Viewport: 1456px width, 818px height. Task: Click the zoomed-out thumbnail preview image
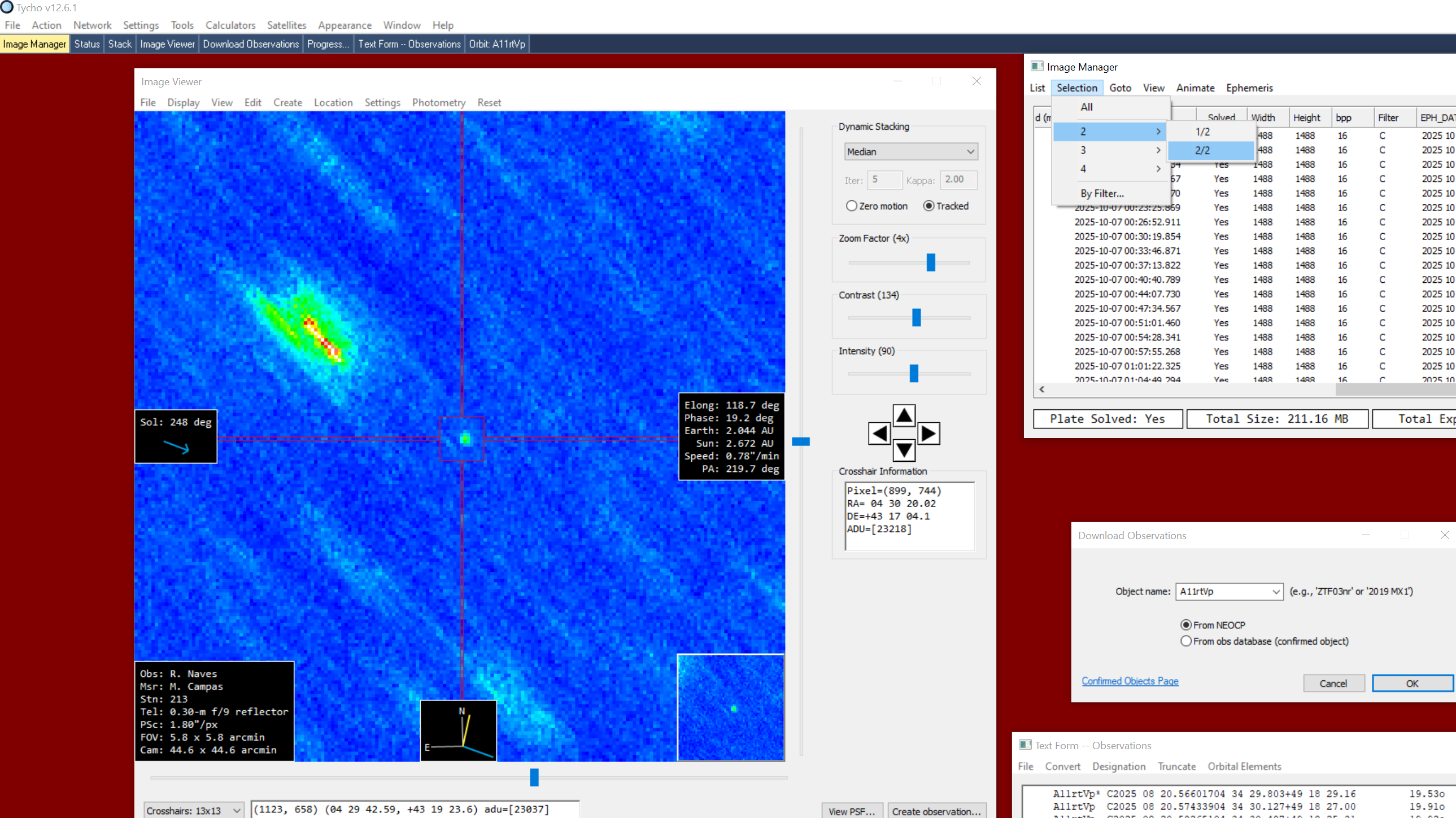(x=731, y=707)
